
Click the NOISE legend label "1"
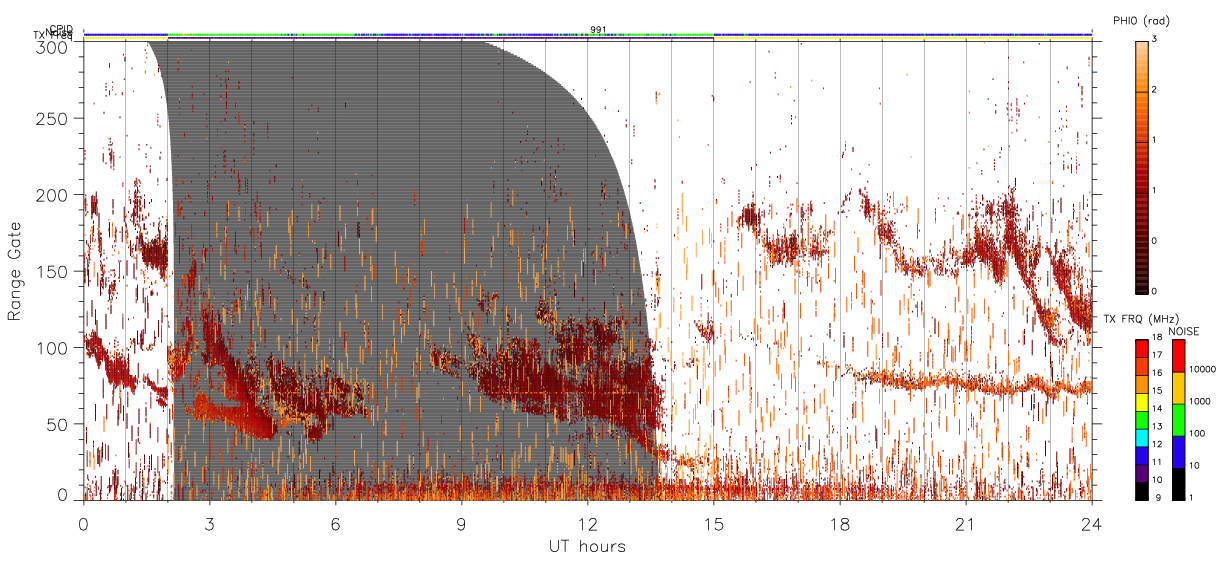[1190, 497]
